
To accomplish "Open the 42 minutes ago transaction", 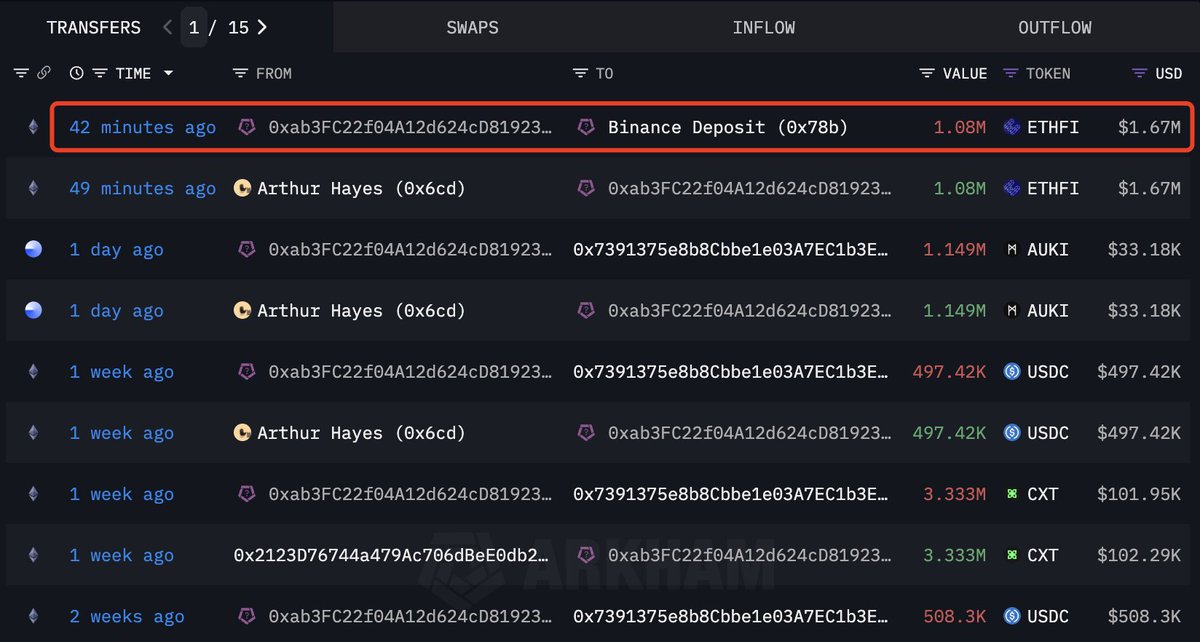I will (142, 127).
